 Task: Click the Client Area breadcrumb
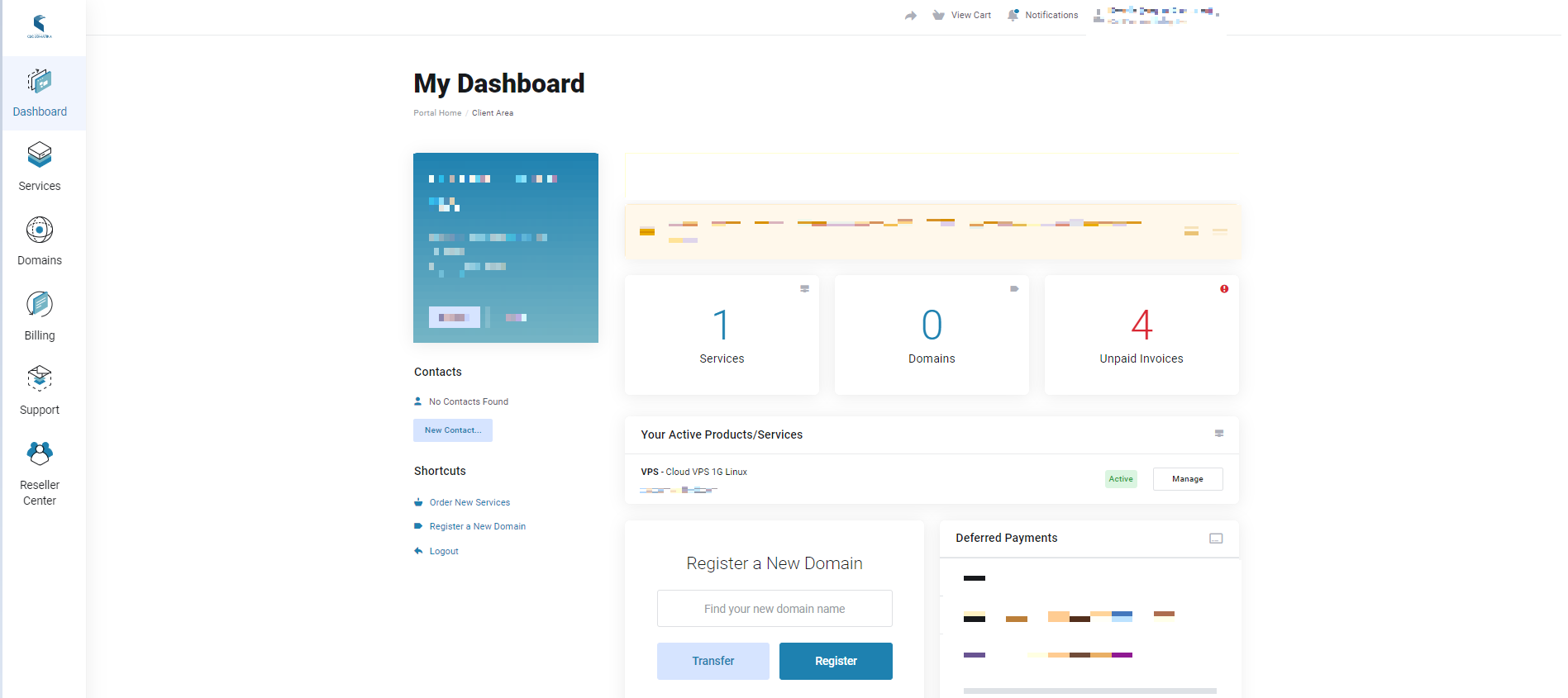(x=493, y=113)
